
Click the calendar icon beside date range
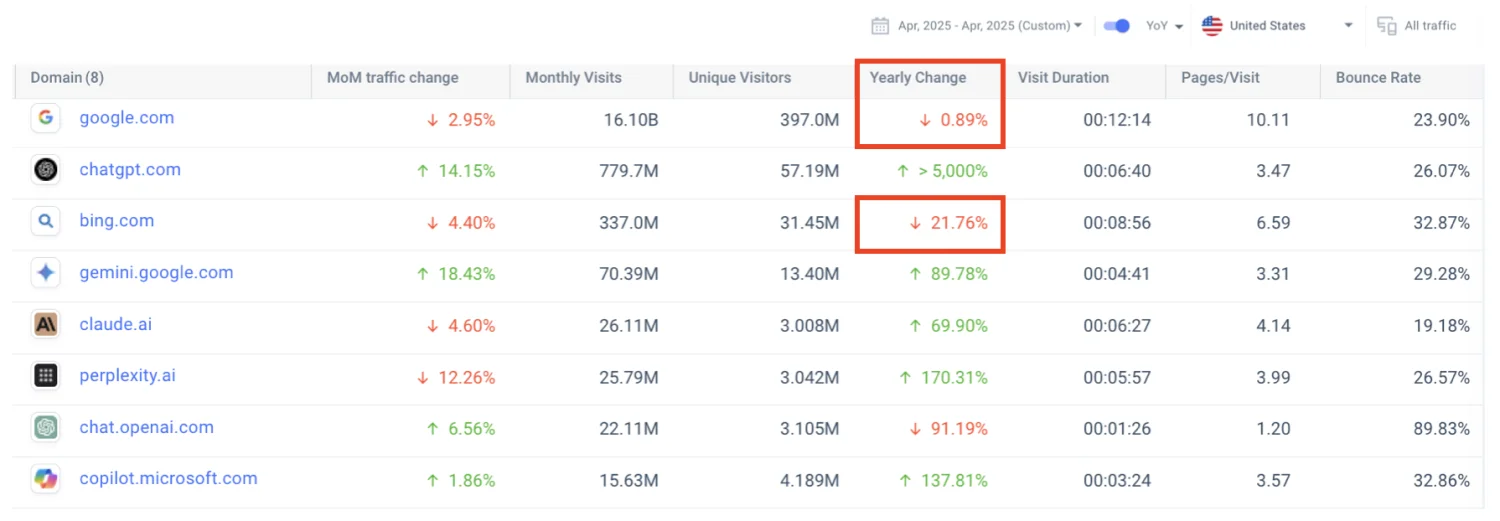[880, 26]
